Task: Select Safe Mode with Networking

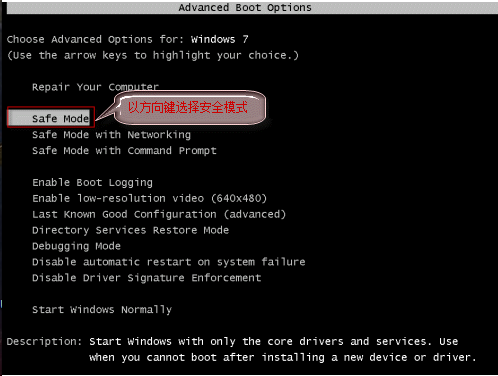Action: click(111, 135)
